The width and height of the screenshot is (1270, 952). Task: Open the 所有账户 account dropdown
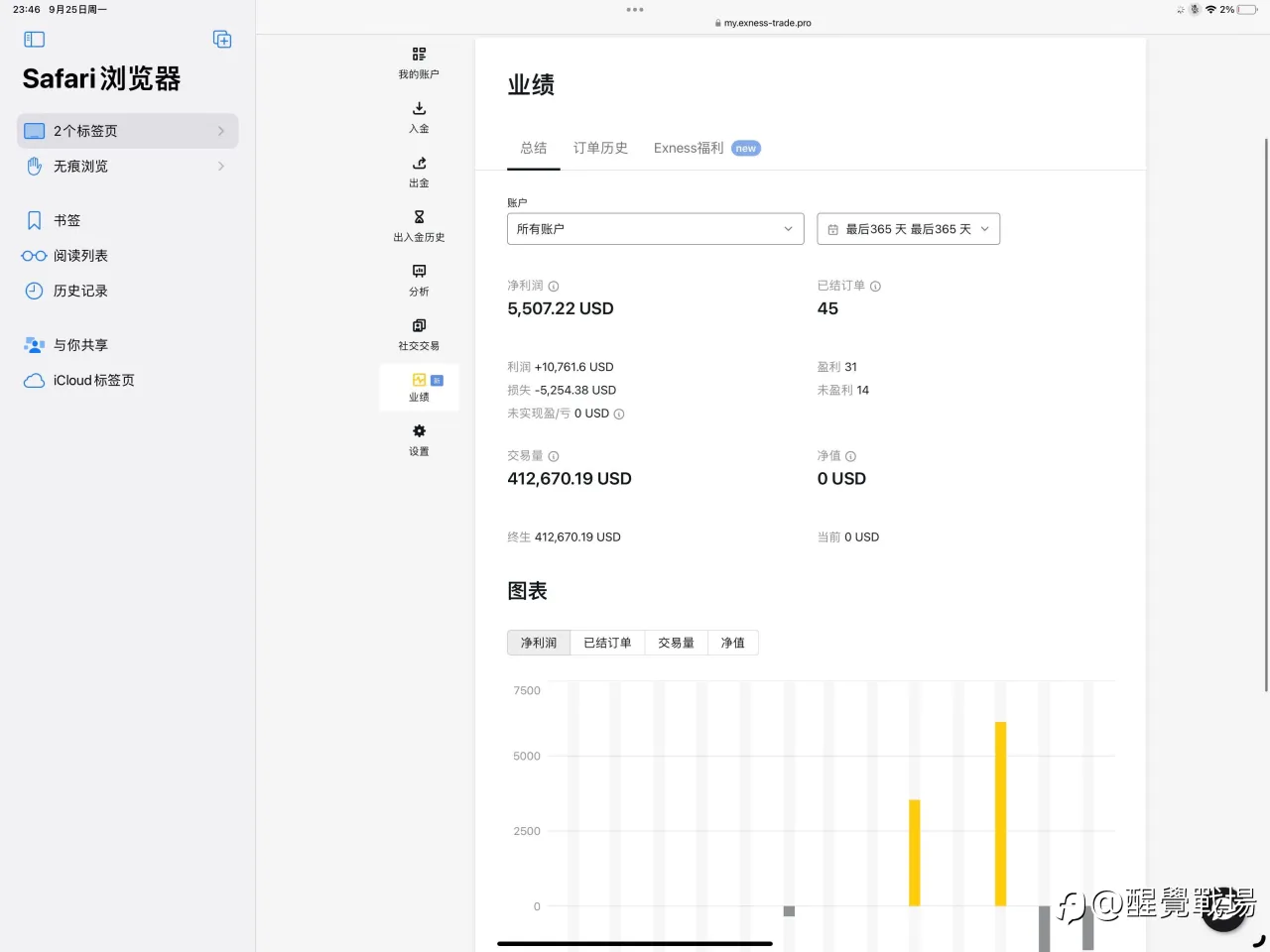coord(655,229)
